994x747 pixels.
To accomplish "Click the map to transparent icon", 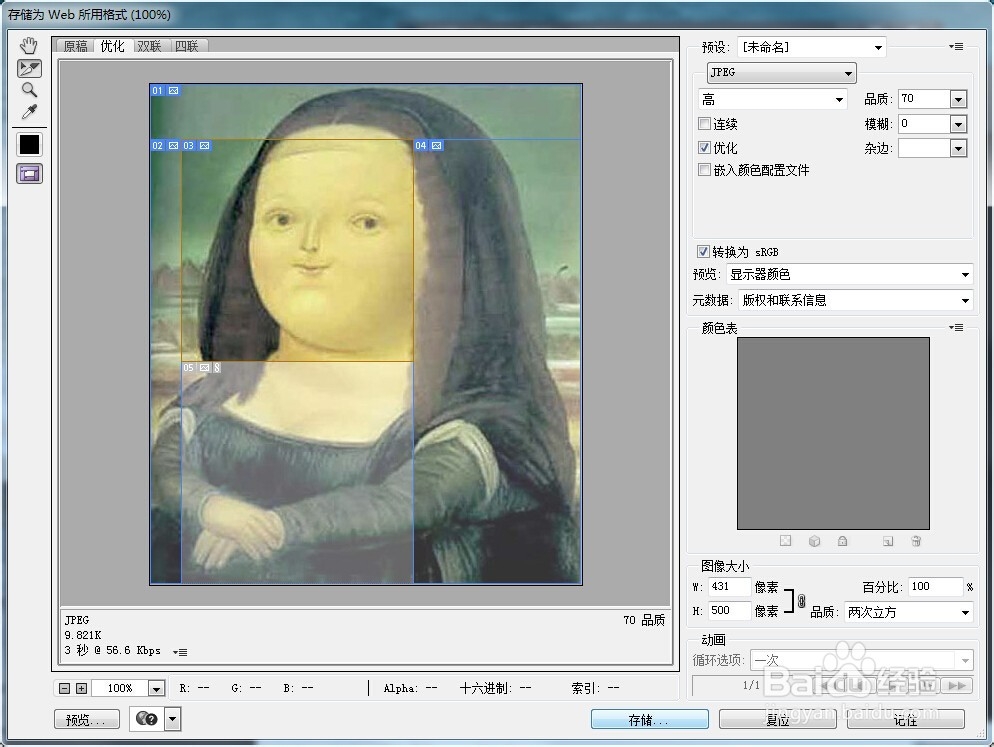I will point(785,541).
